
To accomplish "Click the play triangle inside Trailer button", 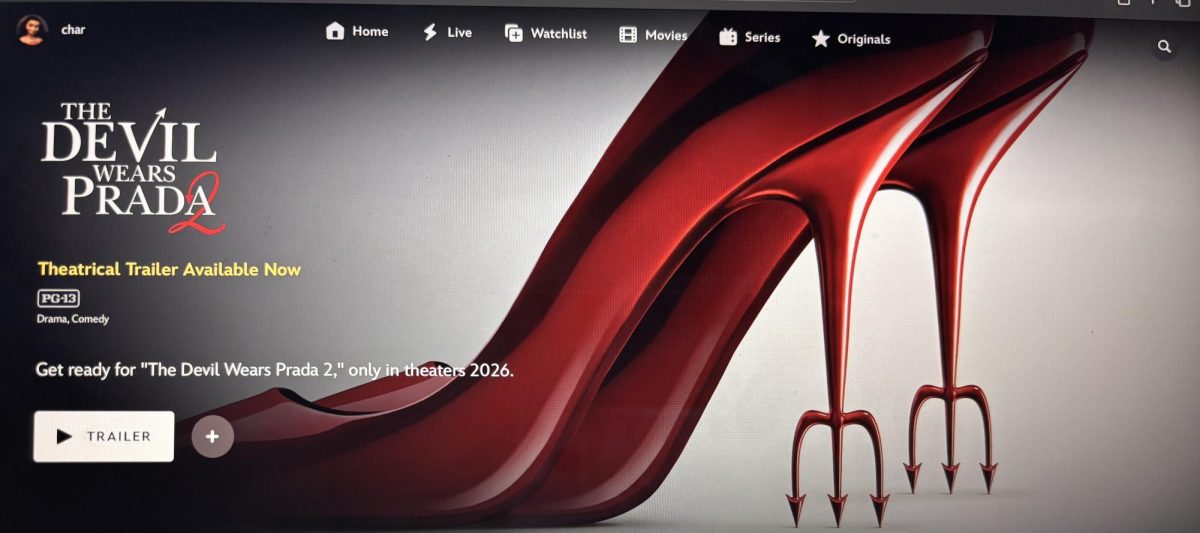I will tap(64, 437).
